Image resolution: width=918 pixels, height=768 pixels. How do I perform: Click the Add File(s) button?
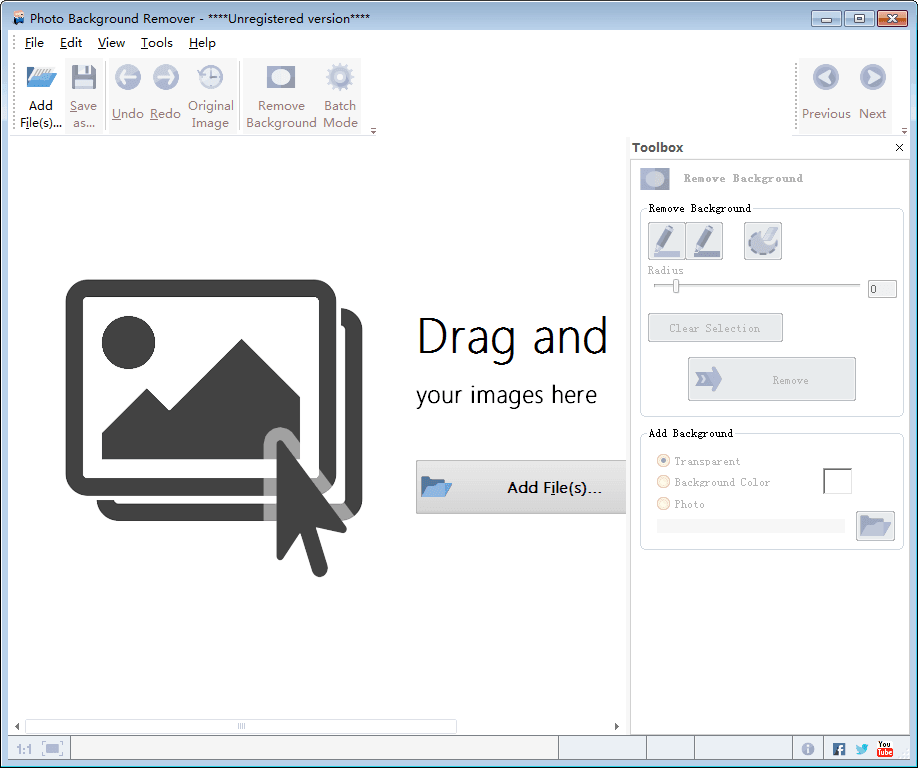coord(520,487)
